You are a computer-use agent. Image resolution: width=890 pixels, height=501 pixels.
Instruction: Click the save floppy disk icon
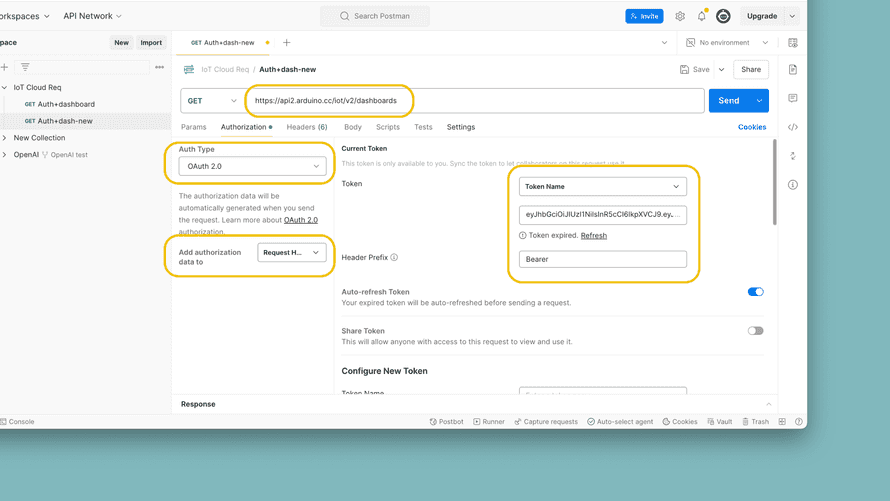[x=685, y=69]
